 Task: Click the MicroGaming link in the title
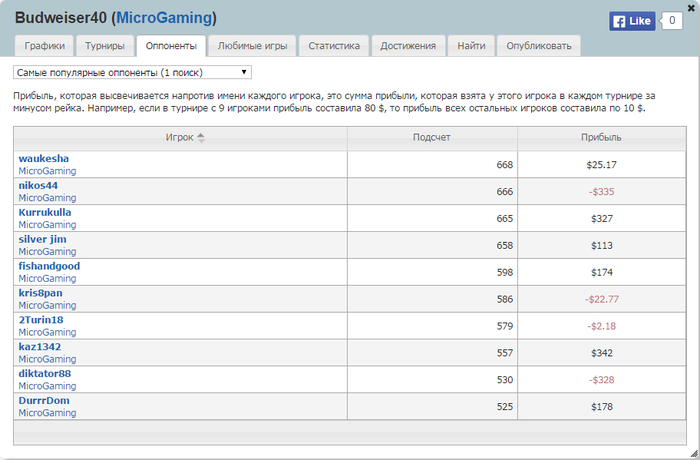pyautogui.click(x=164, y=18)
